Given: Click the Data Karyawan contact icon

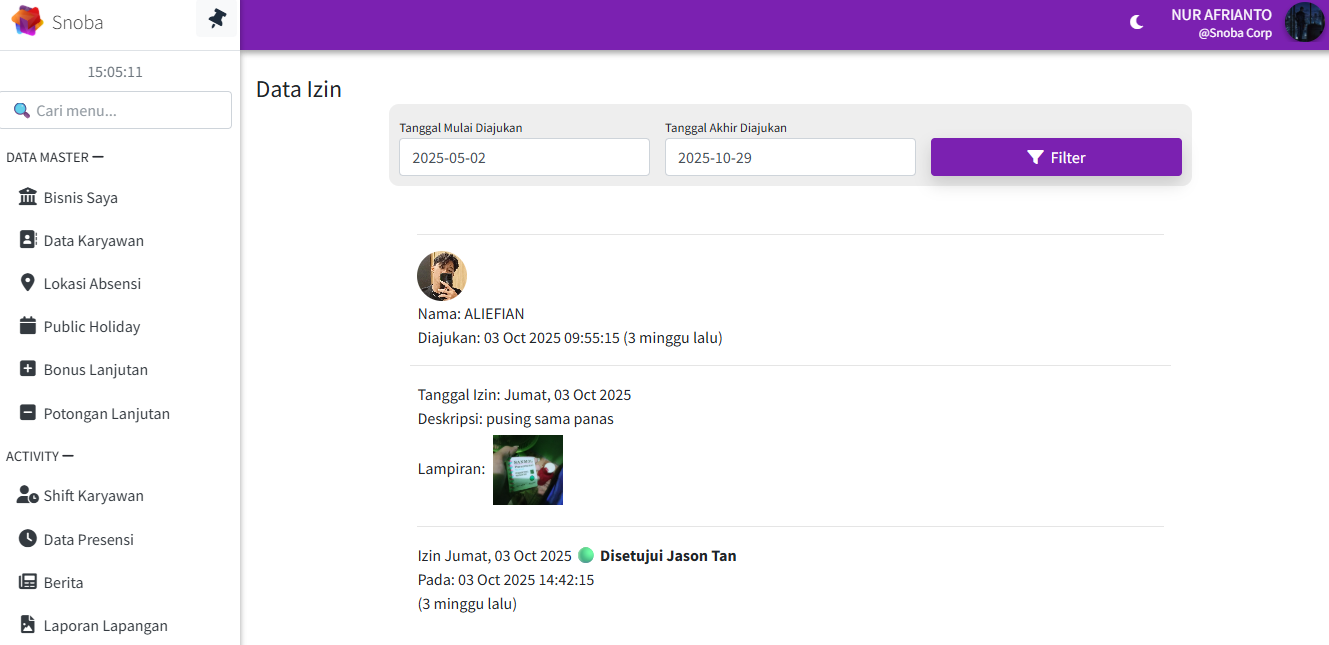Looking at the screenshot, I should pyautogui.click(x=28, y=240).
